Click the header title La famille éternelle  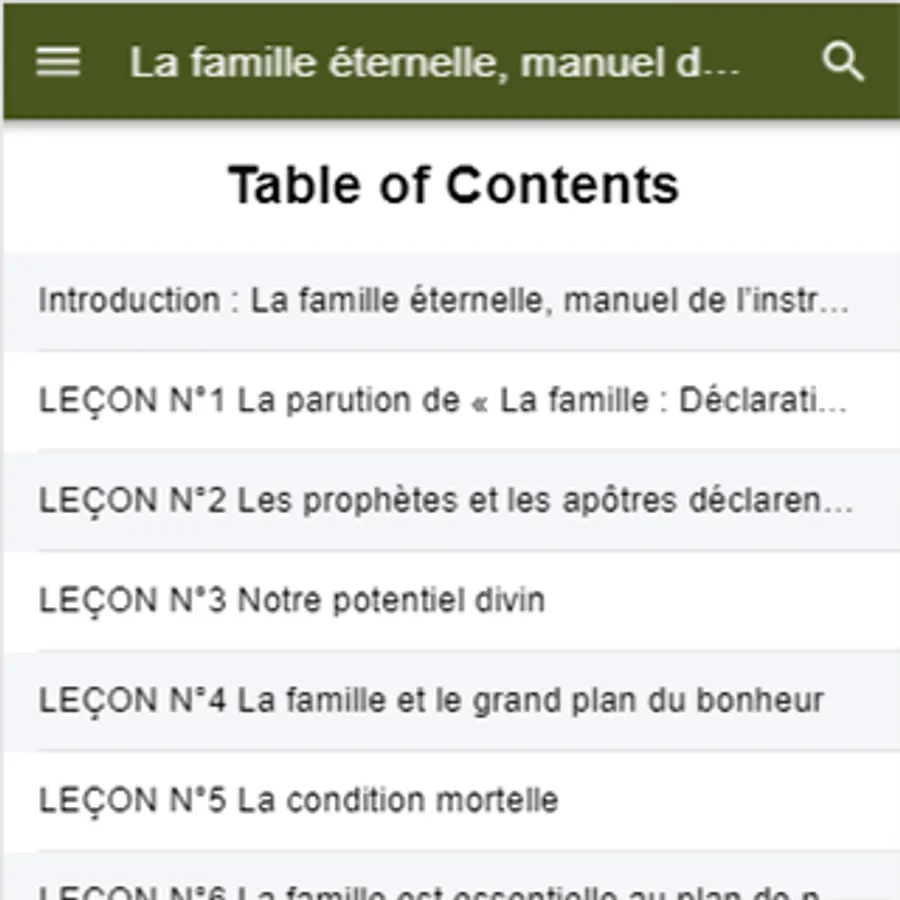435,63
